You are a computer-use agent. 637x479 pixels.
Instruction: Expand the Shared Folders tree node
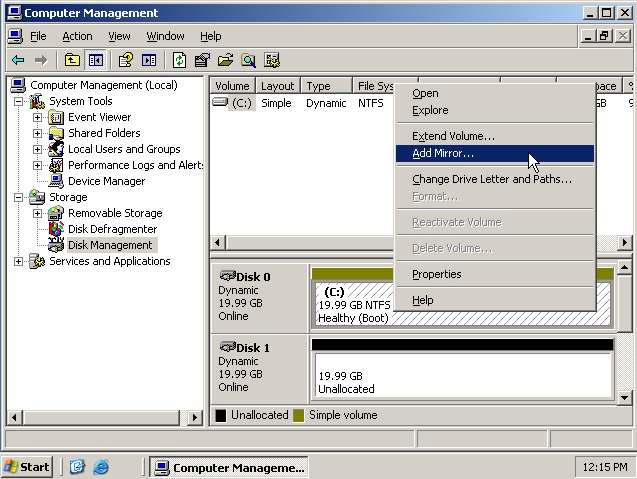pos(37,133)
